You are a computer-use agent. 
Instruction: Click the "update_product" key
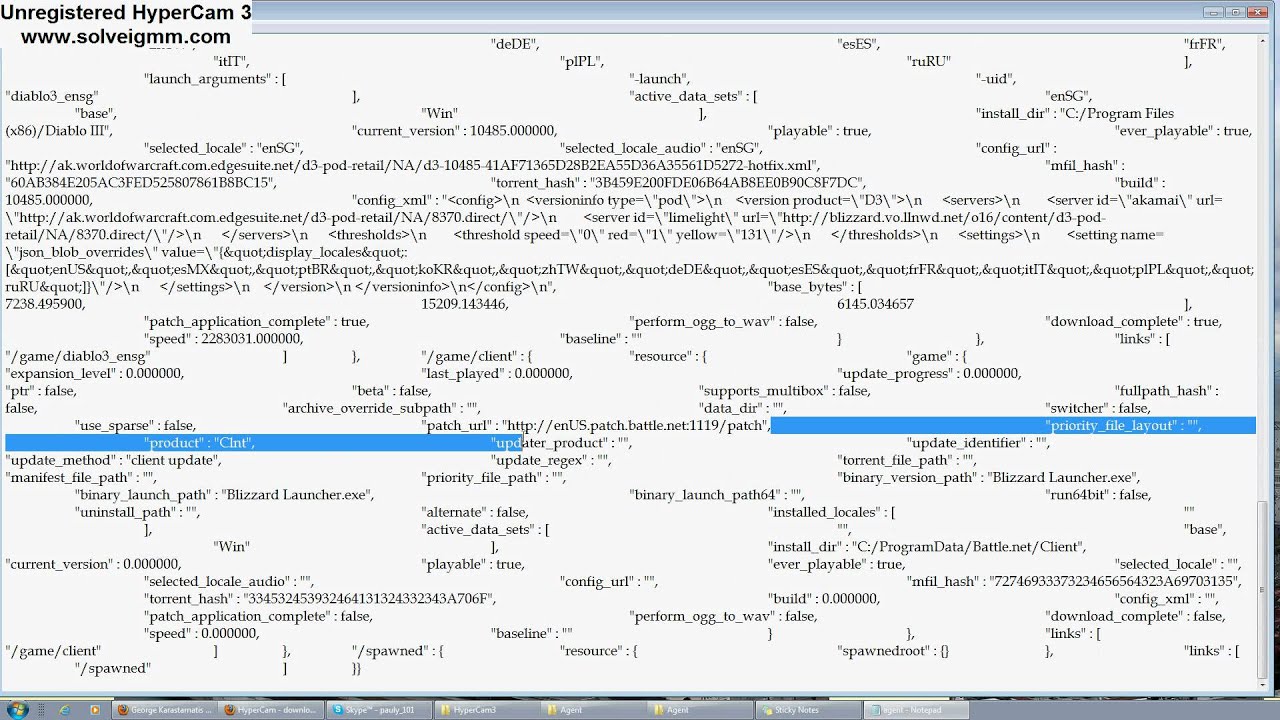[549, 443]
